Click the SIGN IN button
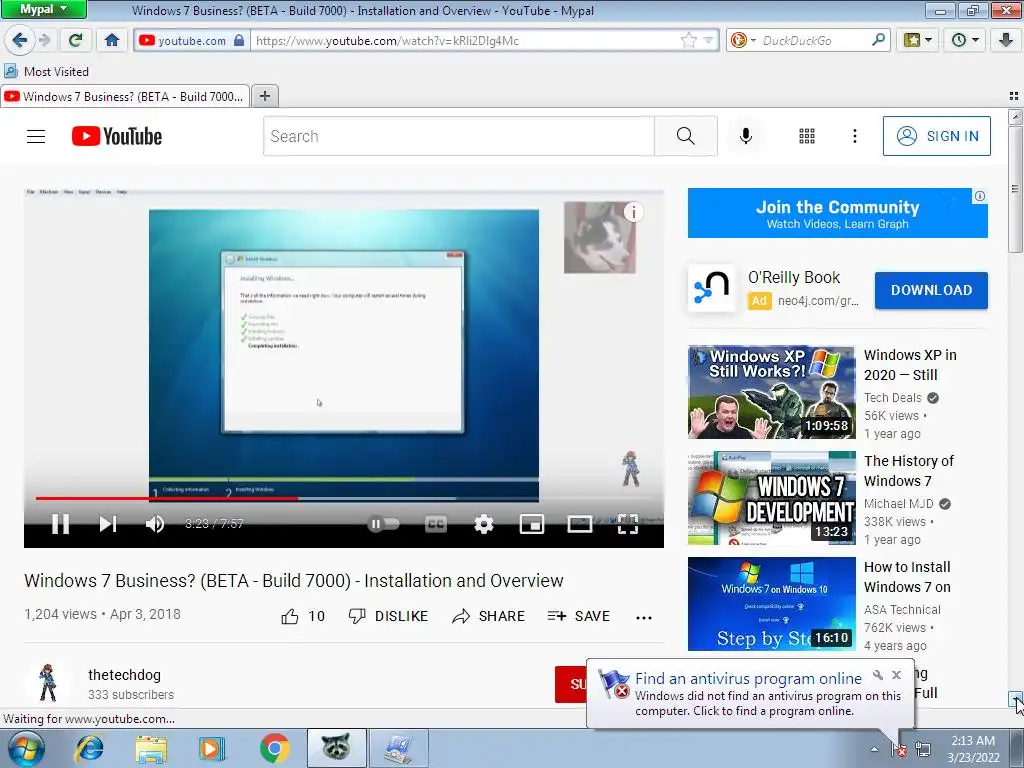 936,136
